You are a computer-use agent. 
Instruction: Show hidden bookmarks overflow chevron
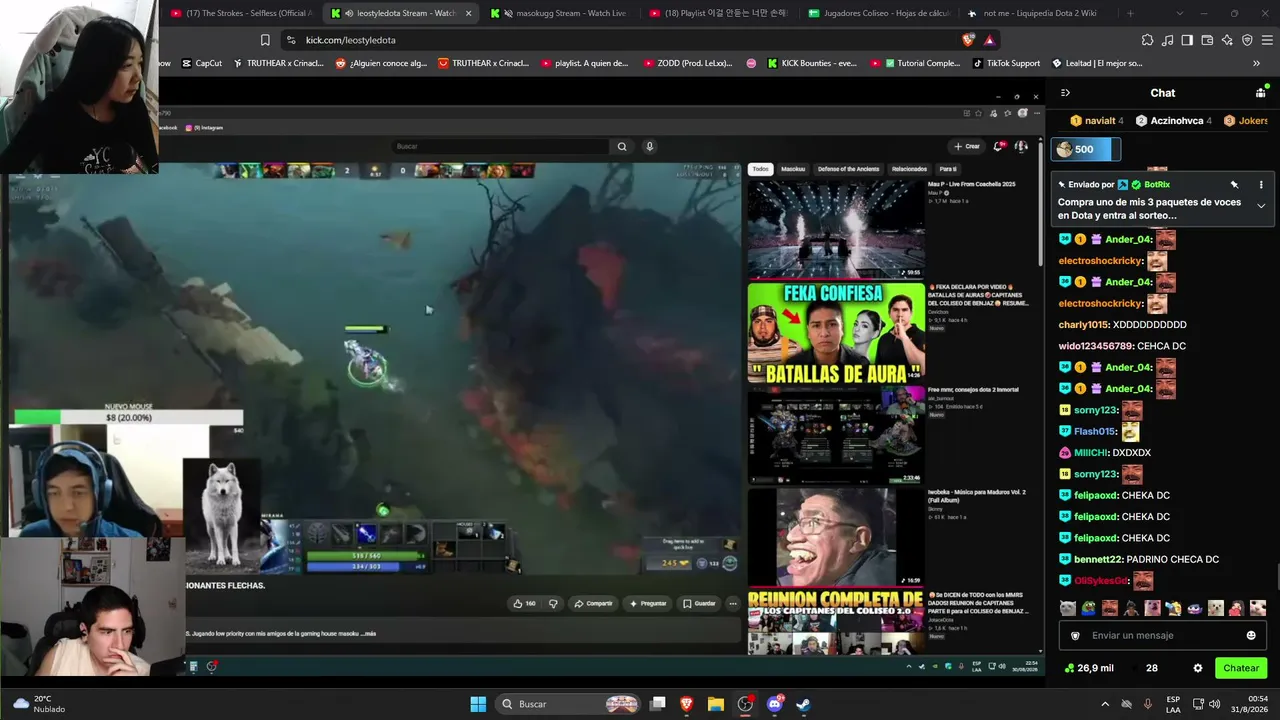[1256, 63]
